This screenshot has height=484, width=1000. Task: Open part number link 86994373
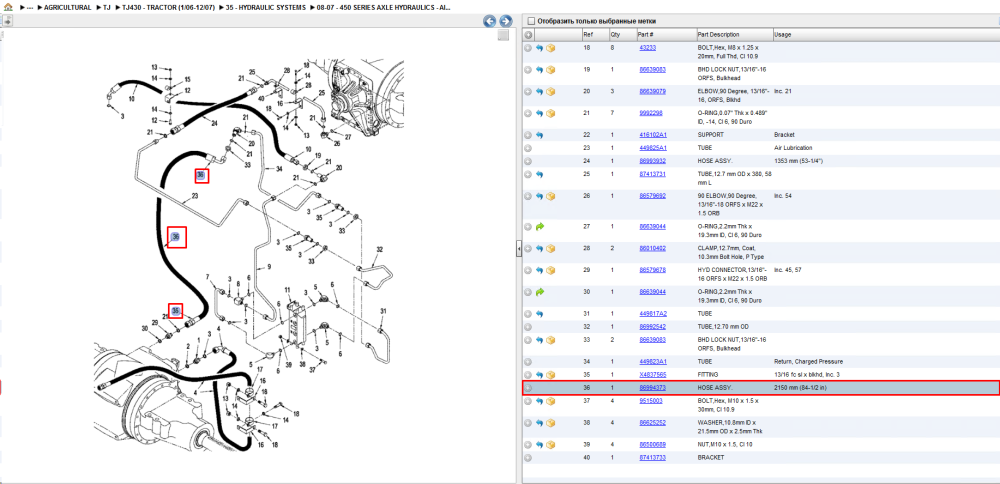652,388
